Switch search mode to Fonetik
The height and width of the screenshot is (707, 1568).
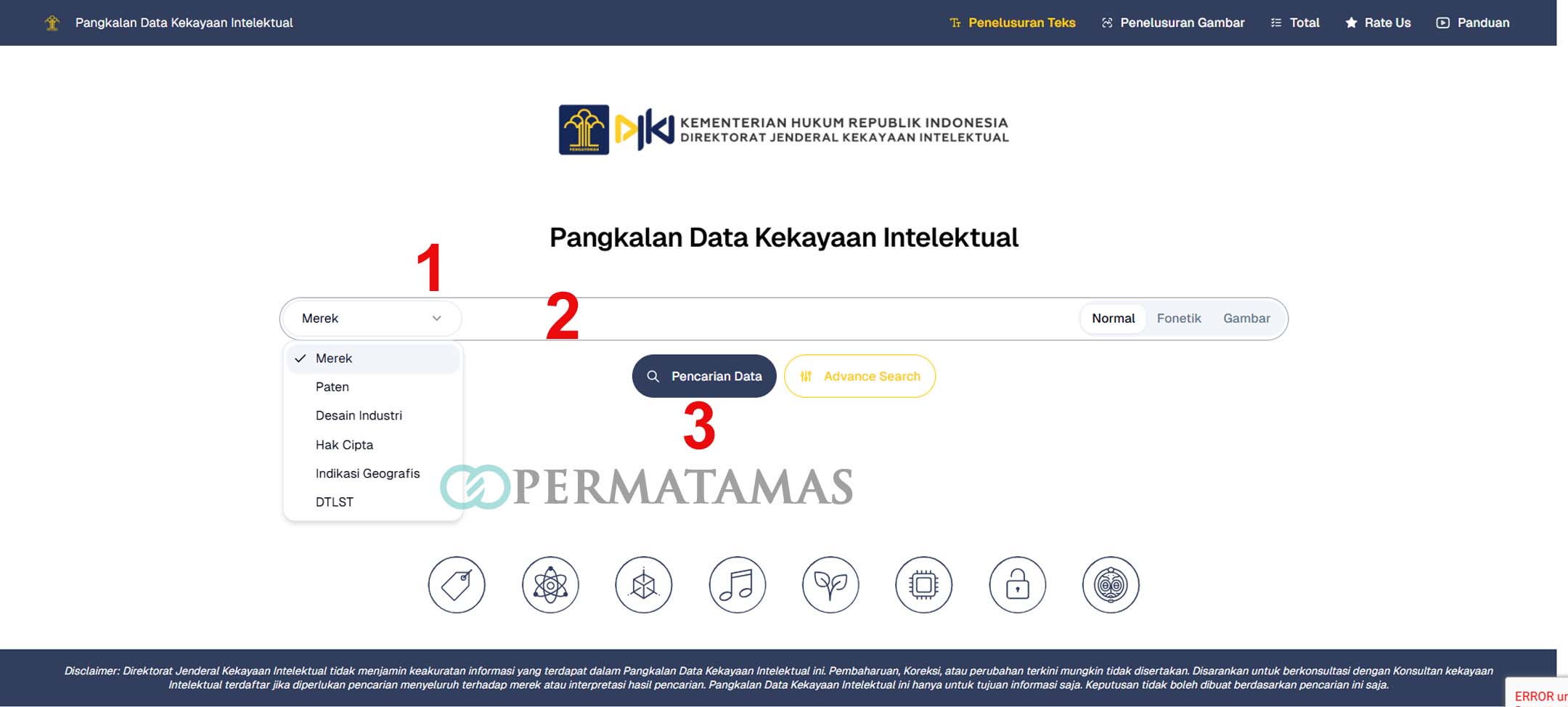[x=1179, y=318]
